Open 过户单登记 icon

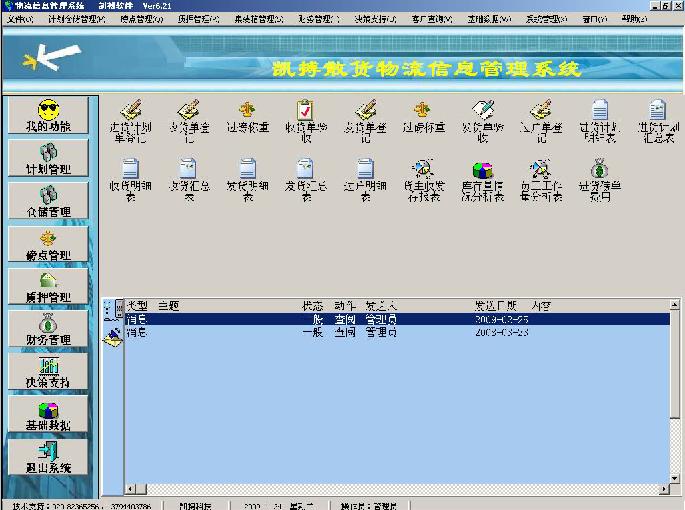[541, 121]
